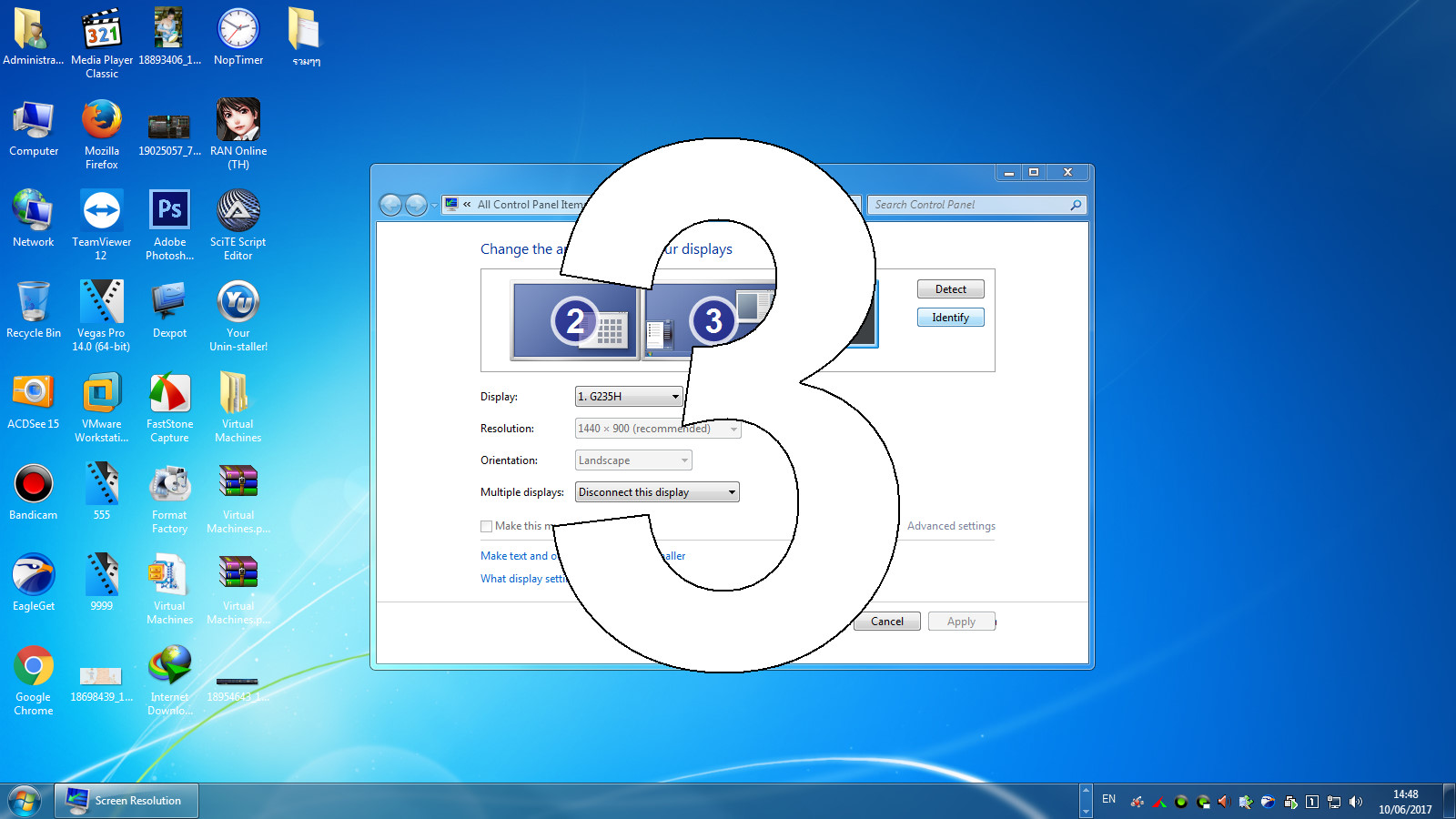Click the Identify button
Viewport: 1456px width, 819px height.
tap(950, 318)
